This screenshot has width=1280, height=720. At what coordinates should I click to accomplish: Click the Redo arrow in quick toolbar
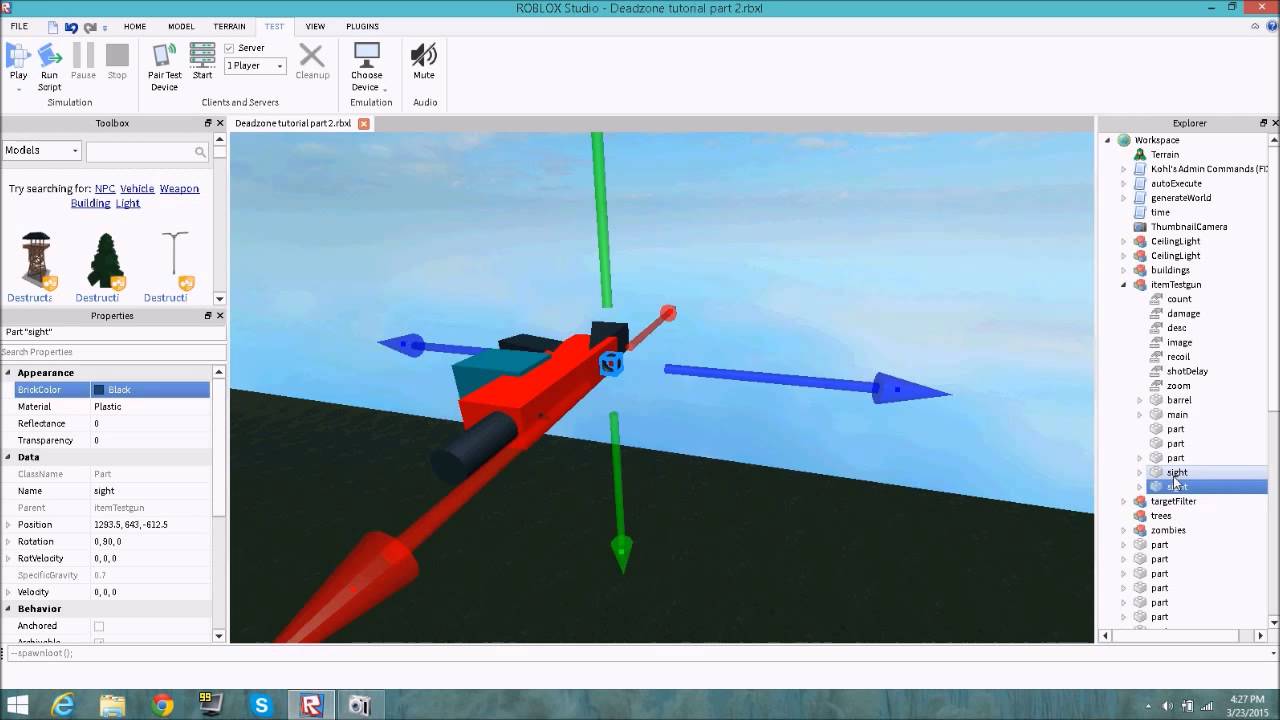pos(90,27)
